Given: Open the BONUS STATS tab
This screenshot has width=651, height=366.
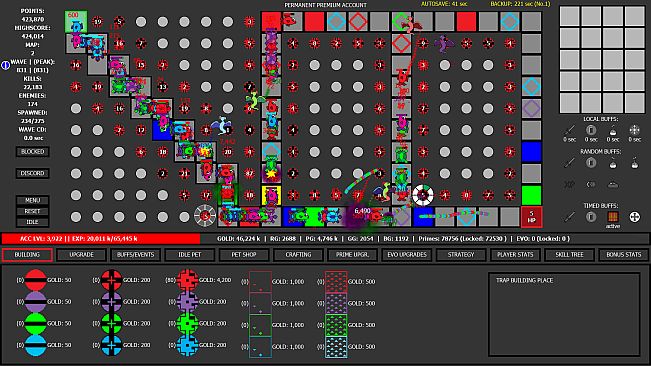Looking at the screenshot, I should tap(624, 255).
